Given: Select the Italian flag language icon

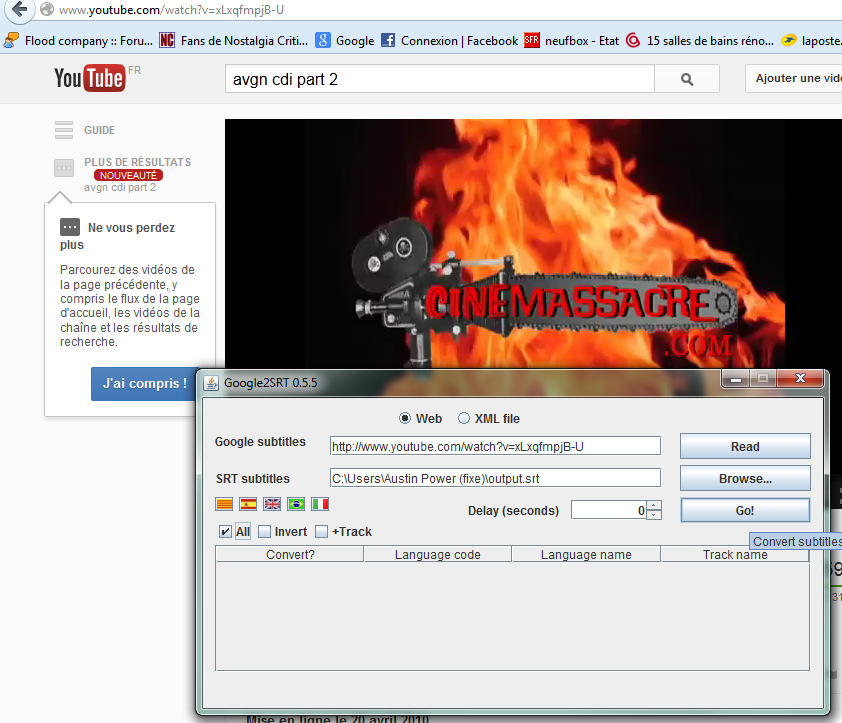Looking at the screenshot, I should [x=320, y=504].
